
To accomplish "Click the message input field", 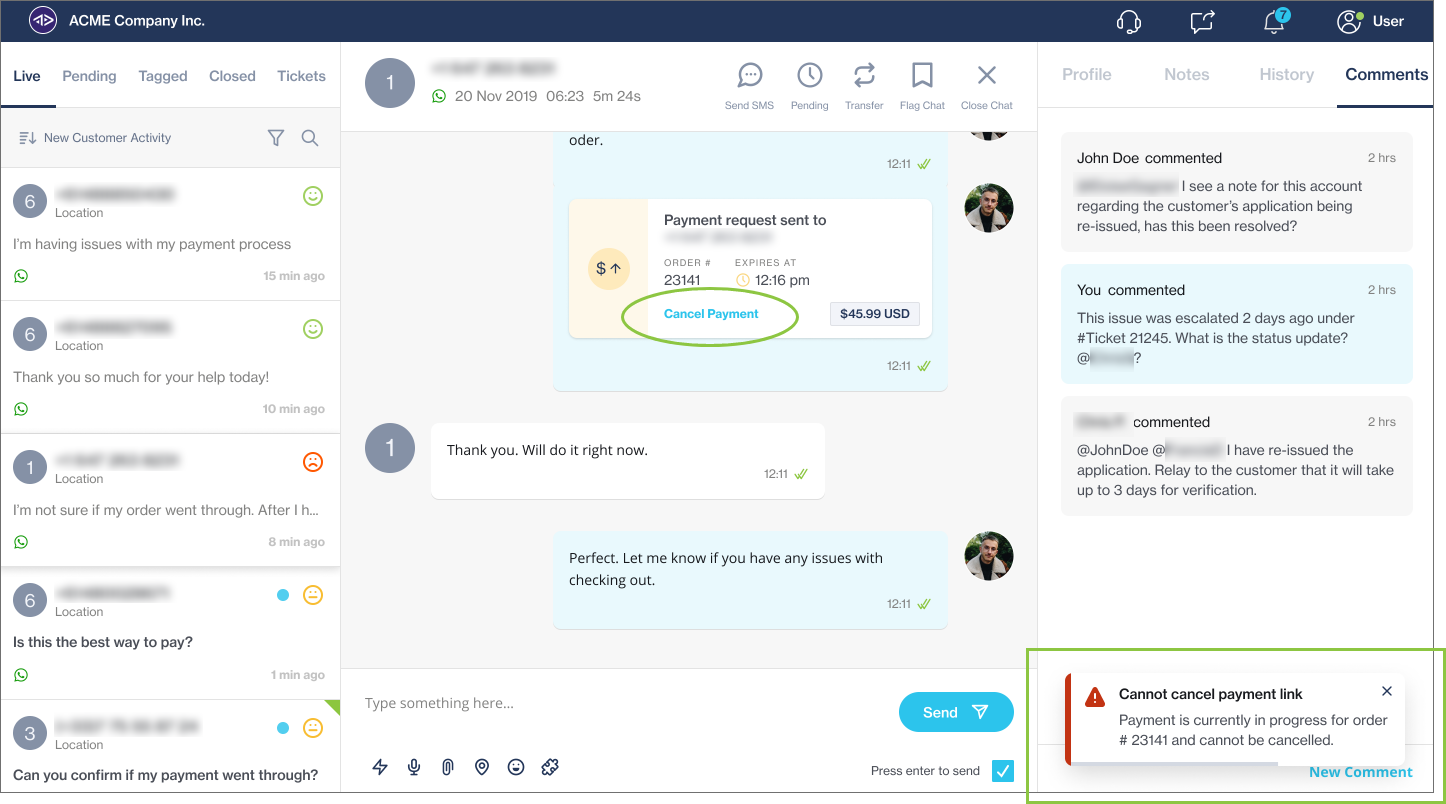I will 620,703.
